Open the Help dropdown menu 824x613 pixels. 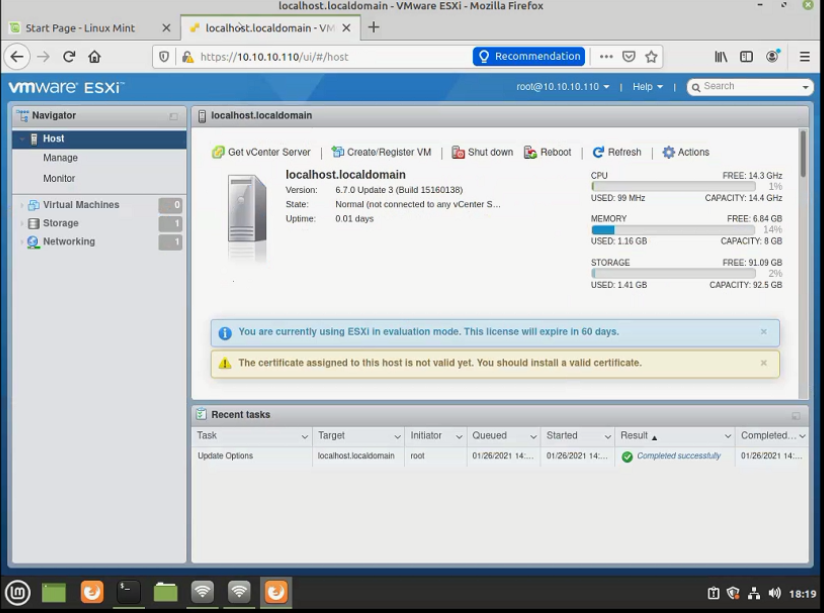pyautogui.click(x=647, y=87)
